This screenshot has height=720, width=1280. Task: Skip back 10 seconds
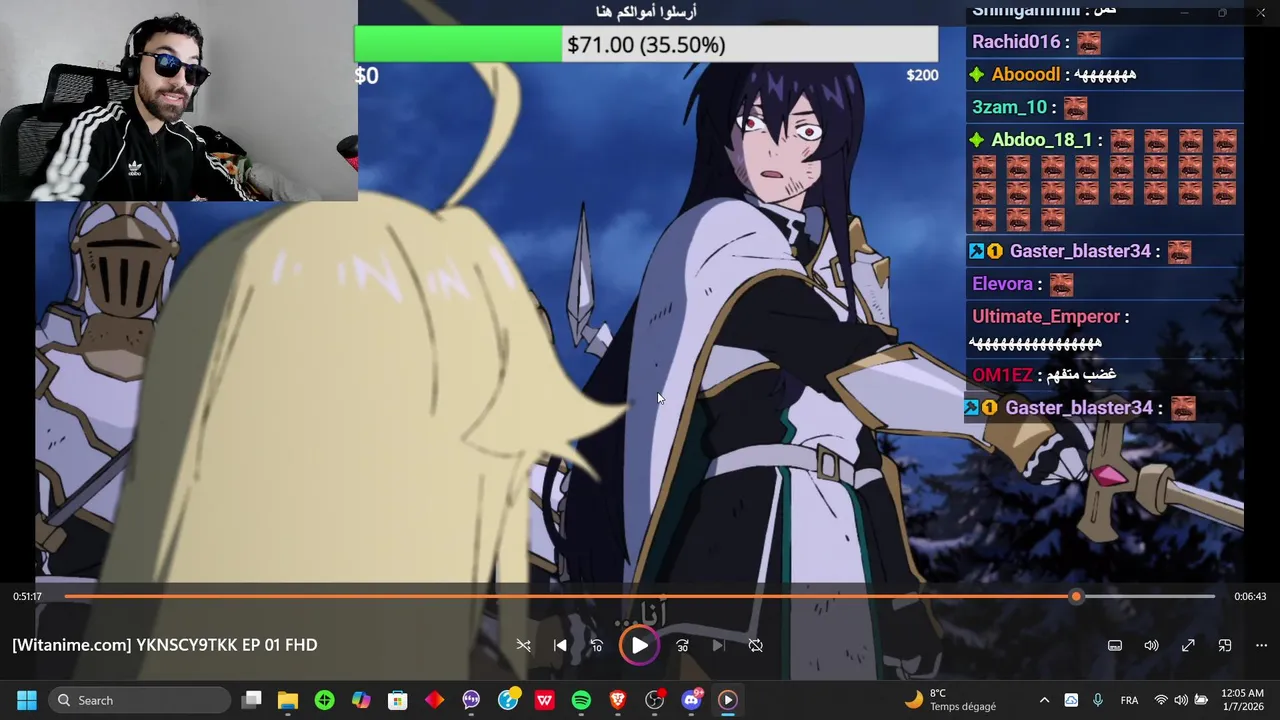(597, 646)
